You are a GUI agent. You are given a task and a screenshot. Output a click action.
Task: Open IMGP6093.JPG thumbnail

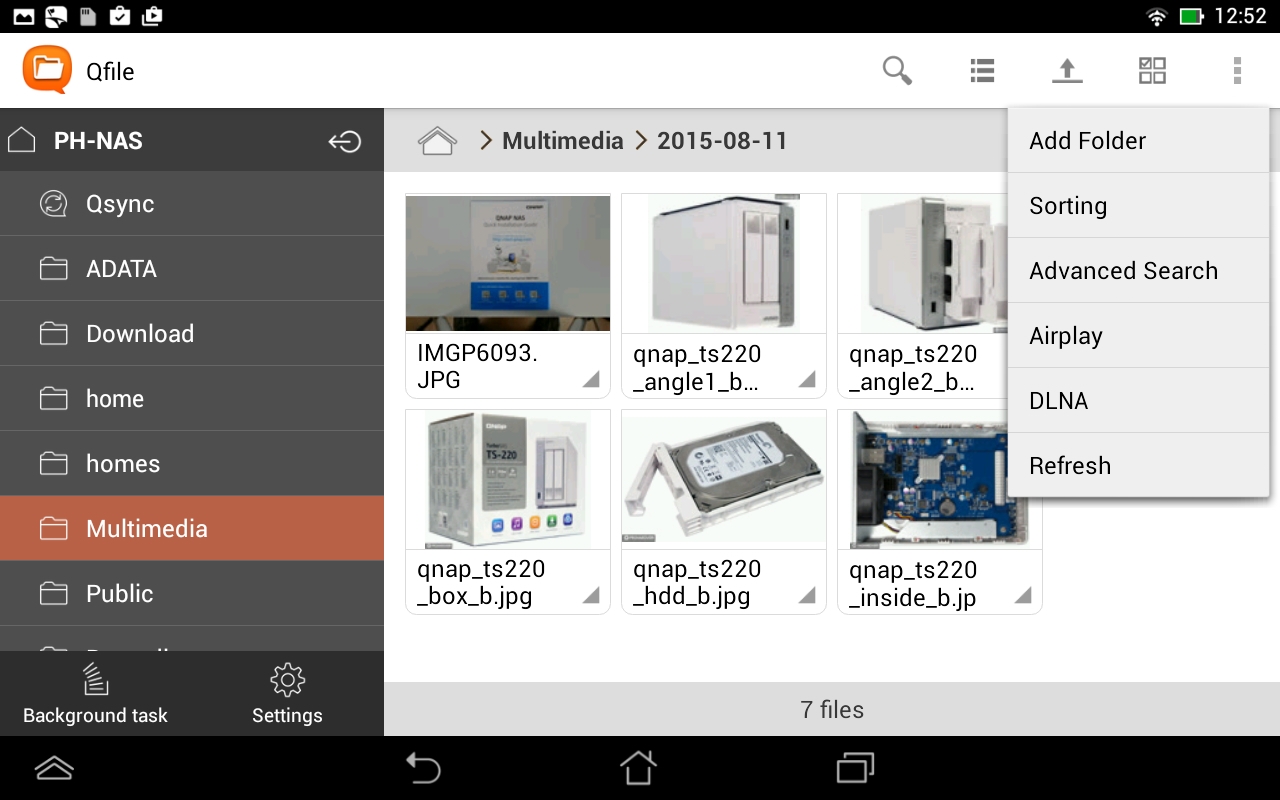tap(508, 263)
